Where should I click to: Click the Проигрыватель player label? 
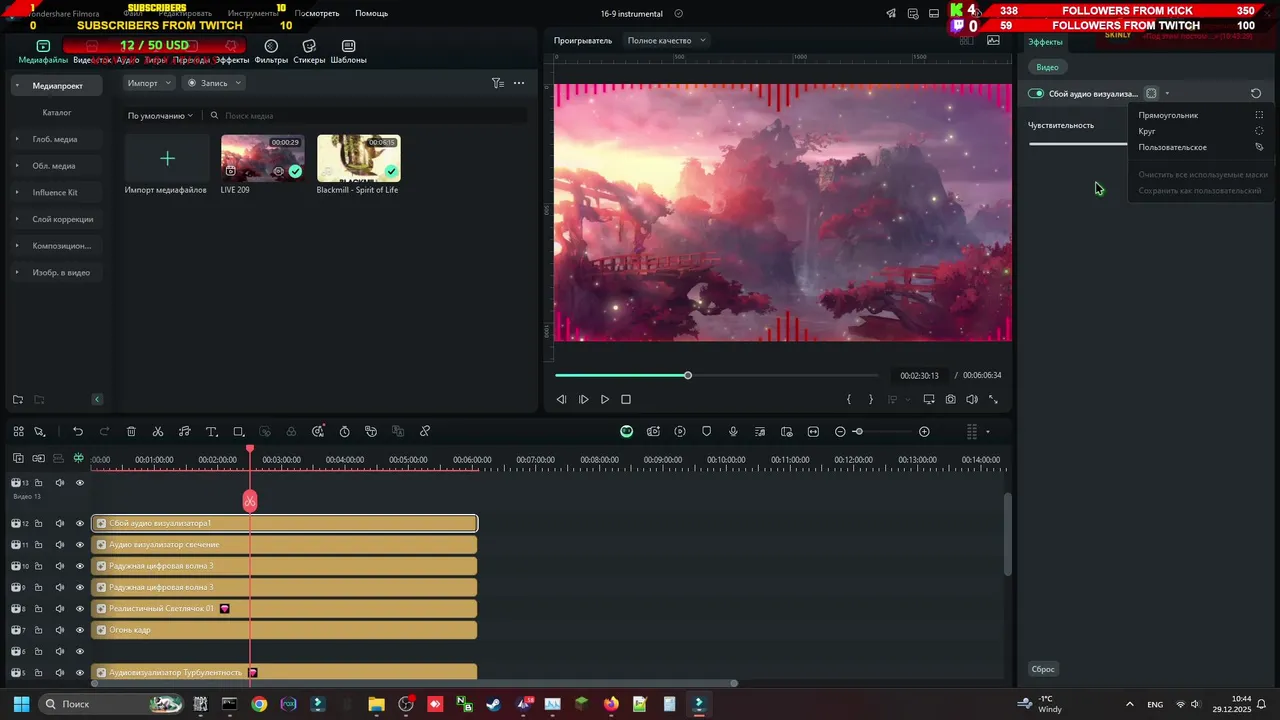583,40
